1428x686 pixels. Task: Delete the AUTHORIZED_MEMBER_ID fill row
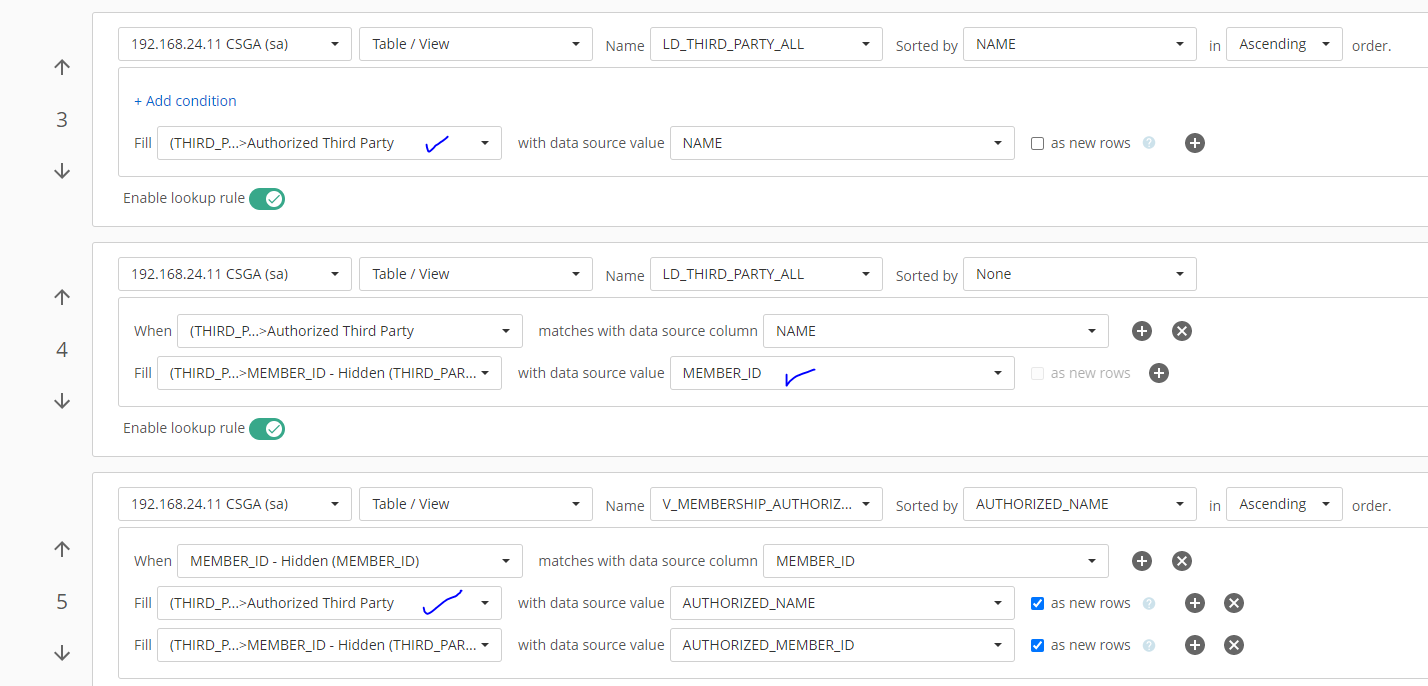coord(1234,645)
